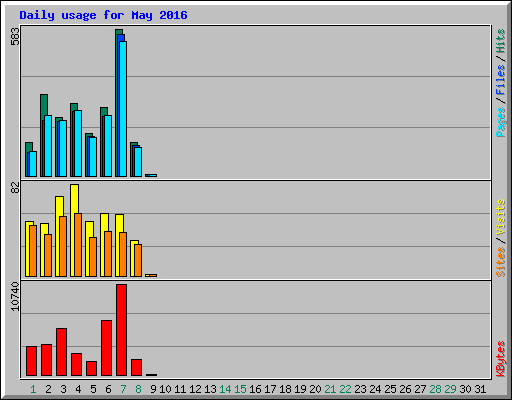
Task: Click day 8 on the x-axis
Action: point(138,389)
